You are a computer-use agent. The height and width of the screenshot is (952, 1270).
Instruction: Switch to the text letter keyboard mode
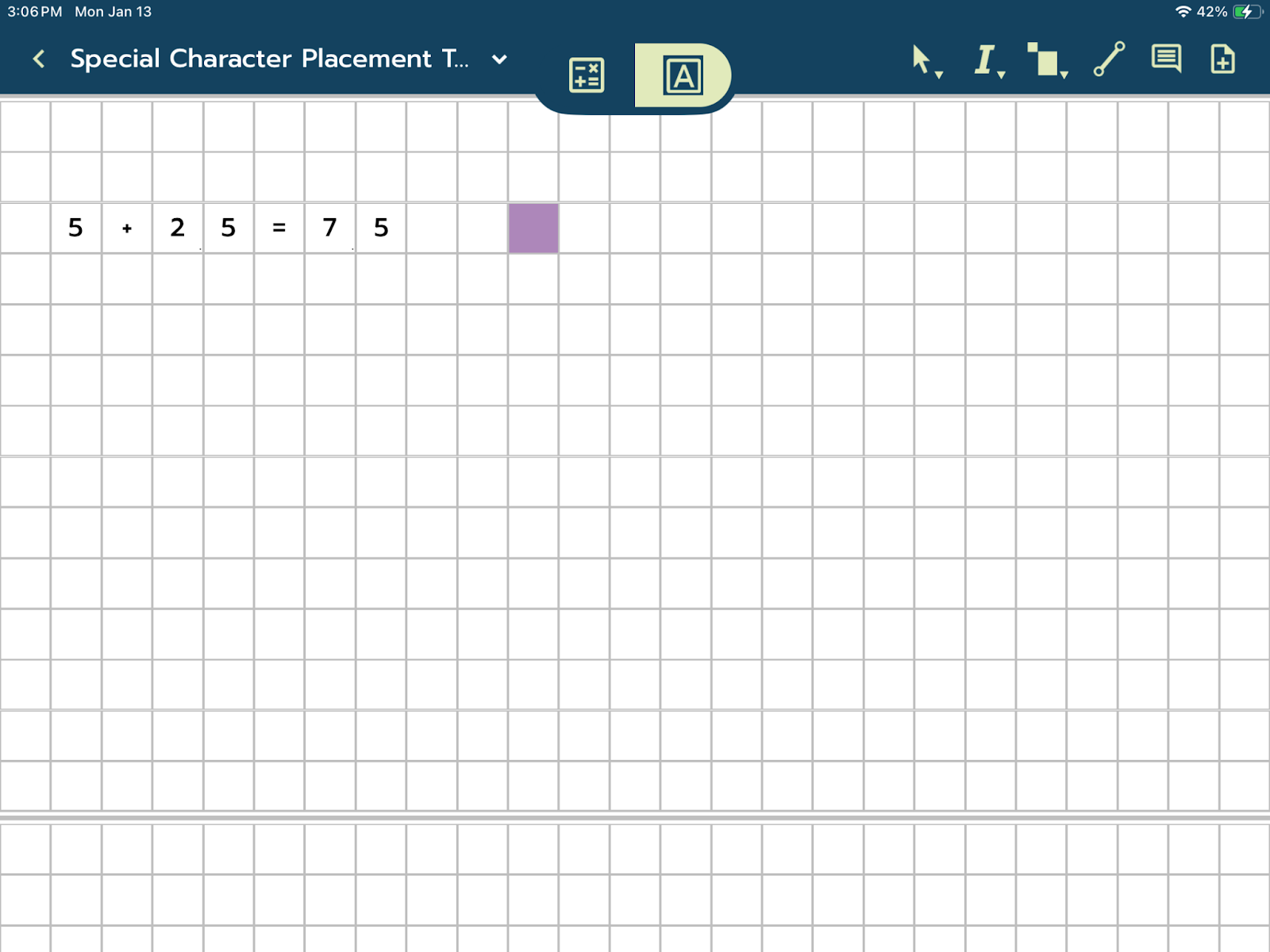click(683, 75)
